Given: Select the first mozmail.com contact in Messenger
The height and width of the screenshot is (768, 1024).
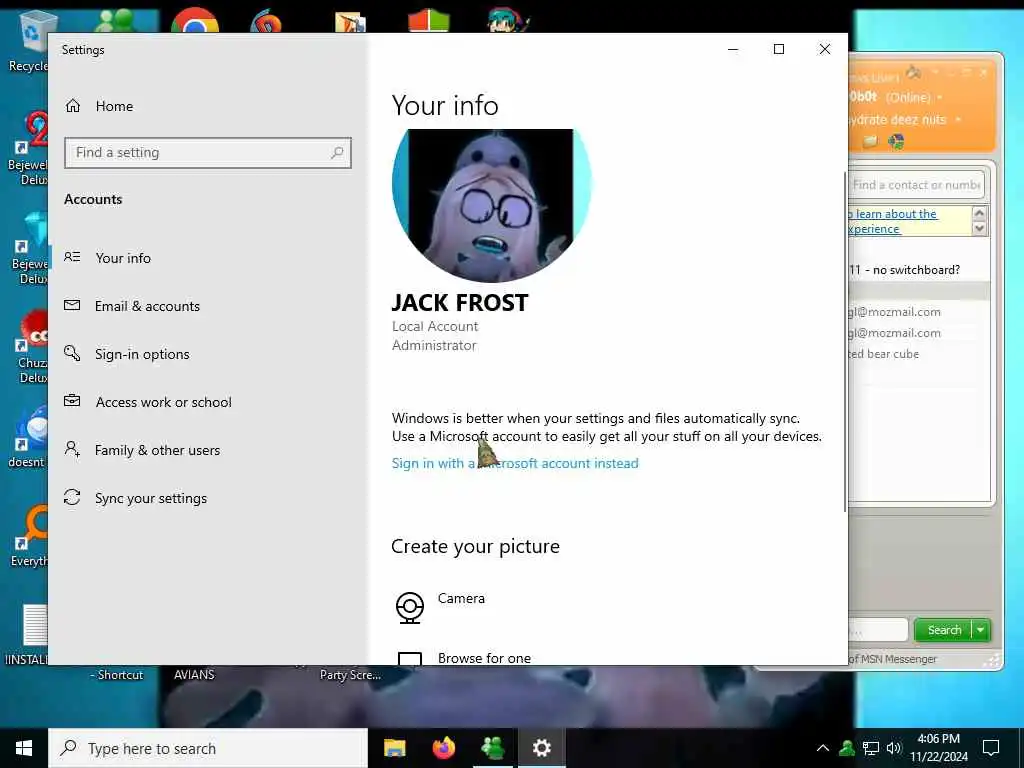Looking at the screenshot, I should (895, 312).
